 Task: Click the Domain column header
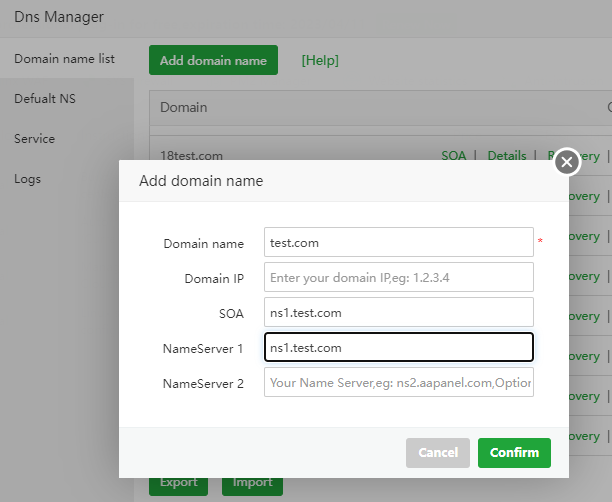(184, 107)
